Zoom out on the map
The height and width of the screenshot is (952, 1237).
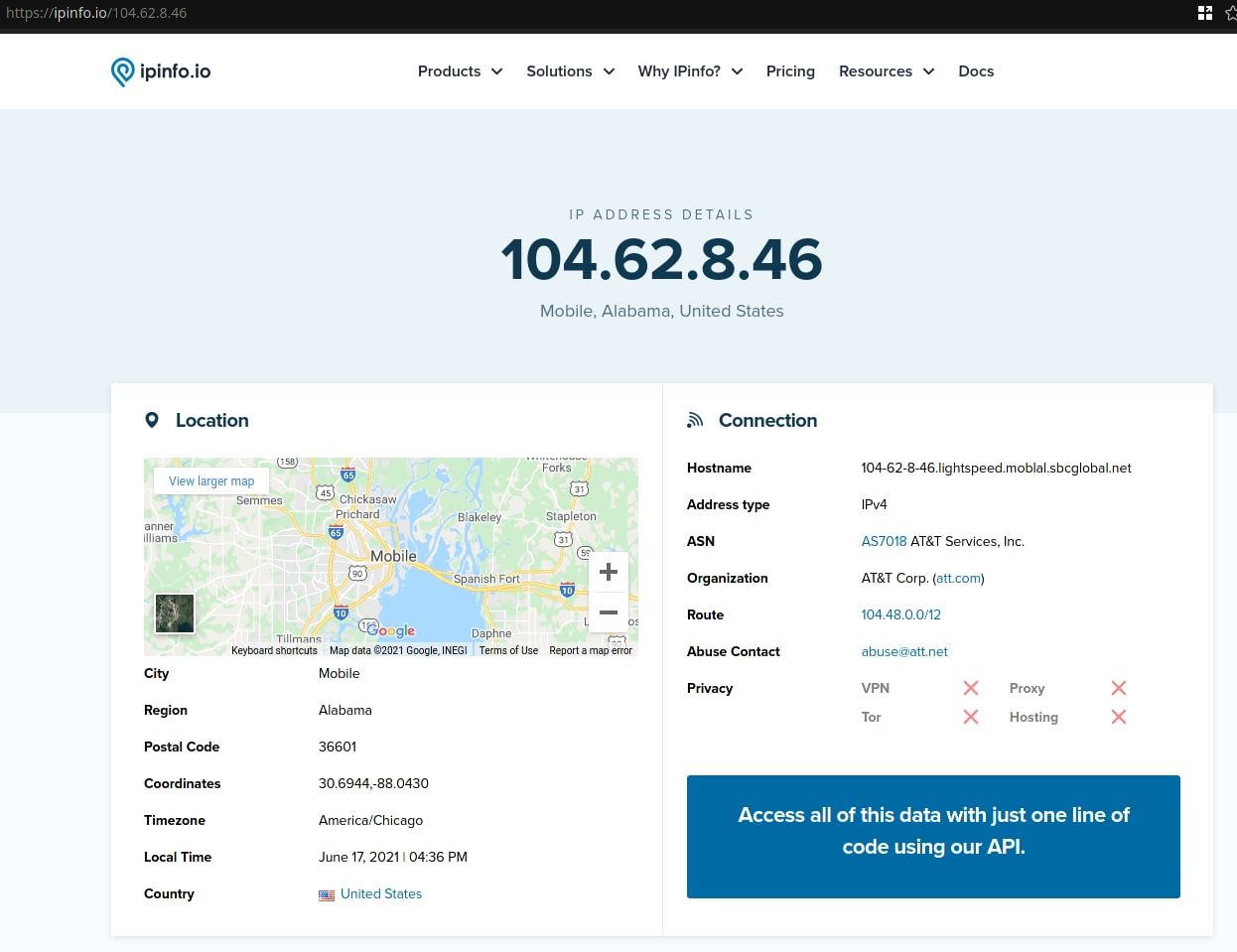[x=609, y=612]
